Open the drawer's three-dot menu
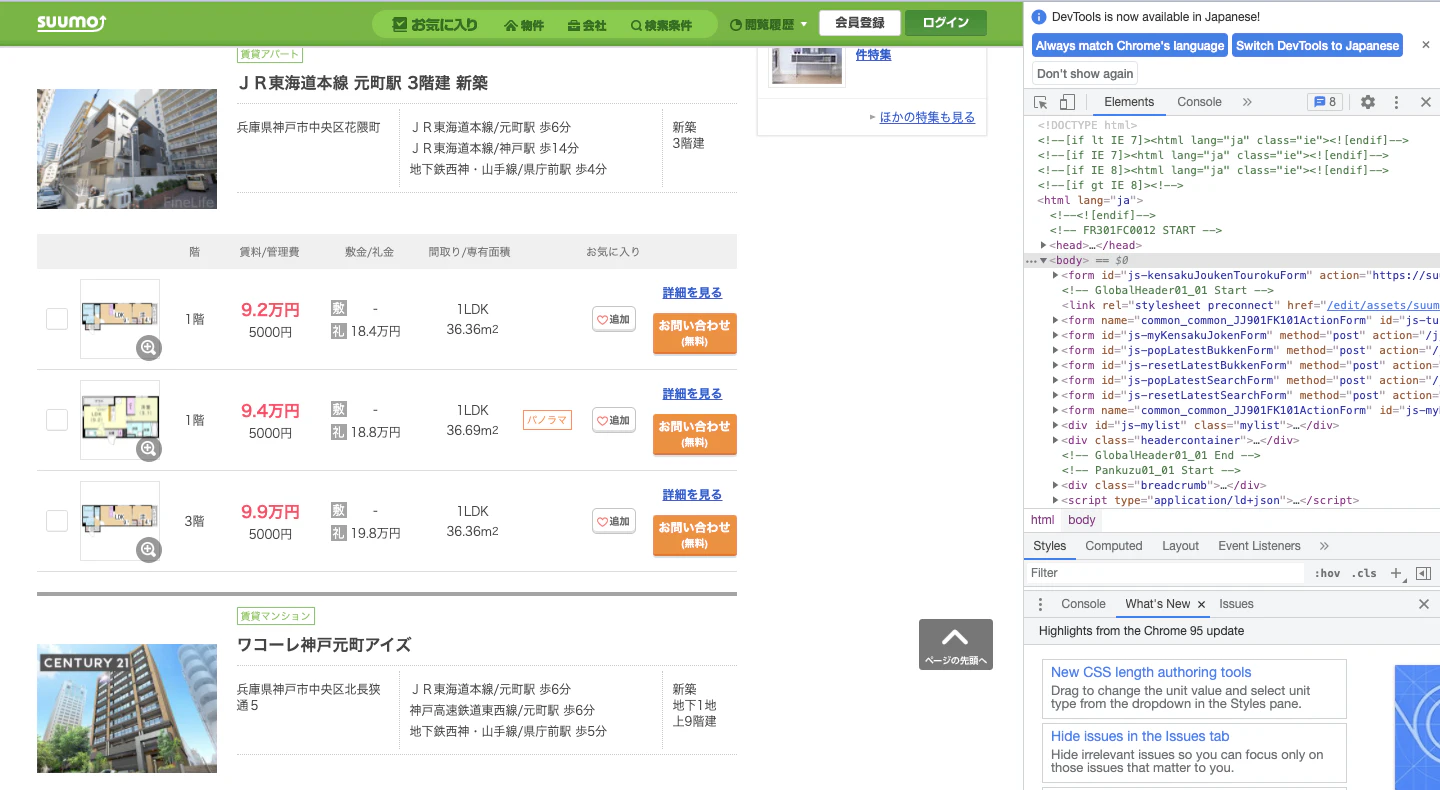Screen dimensions: 1440x790 pos(1040,604)
